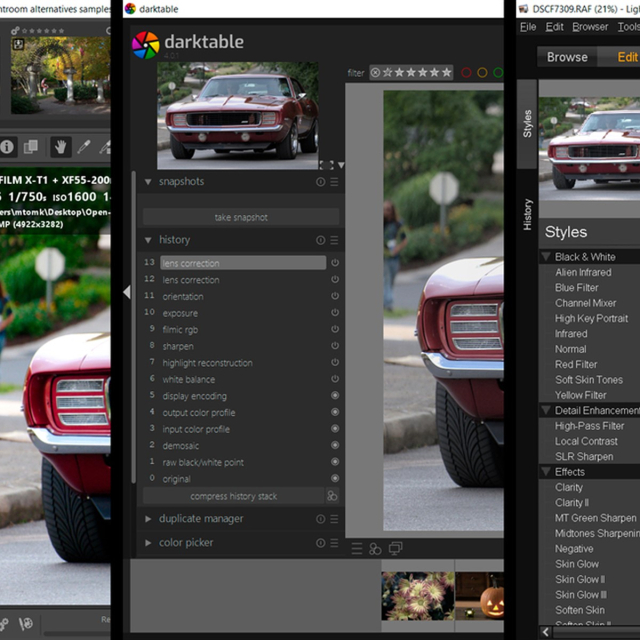Expand the duplicate manager panel

tap(148, 519)
